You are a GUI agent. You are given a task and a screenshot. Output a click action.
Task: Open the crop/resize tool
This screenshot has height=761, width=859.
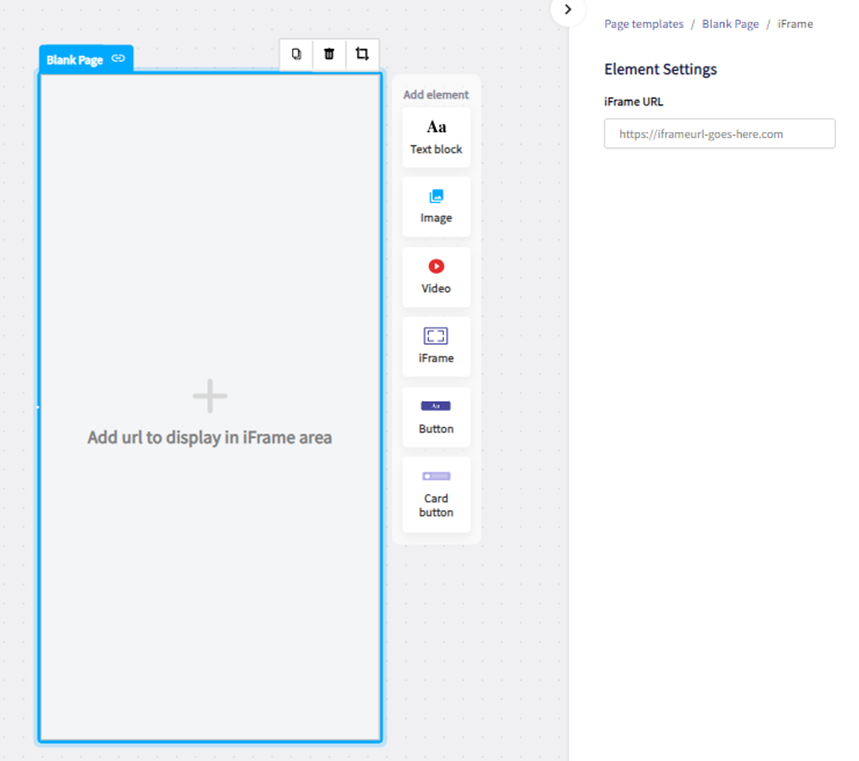[x=362, y=54]
